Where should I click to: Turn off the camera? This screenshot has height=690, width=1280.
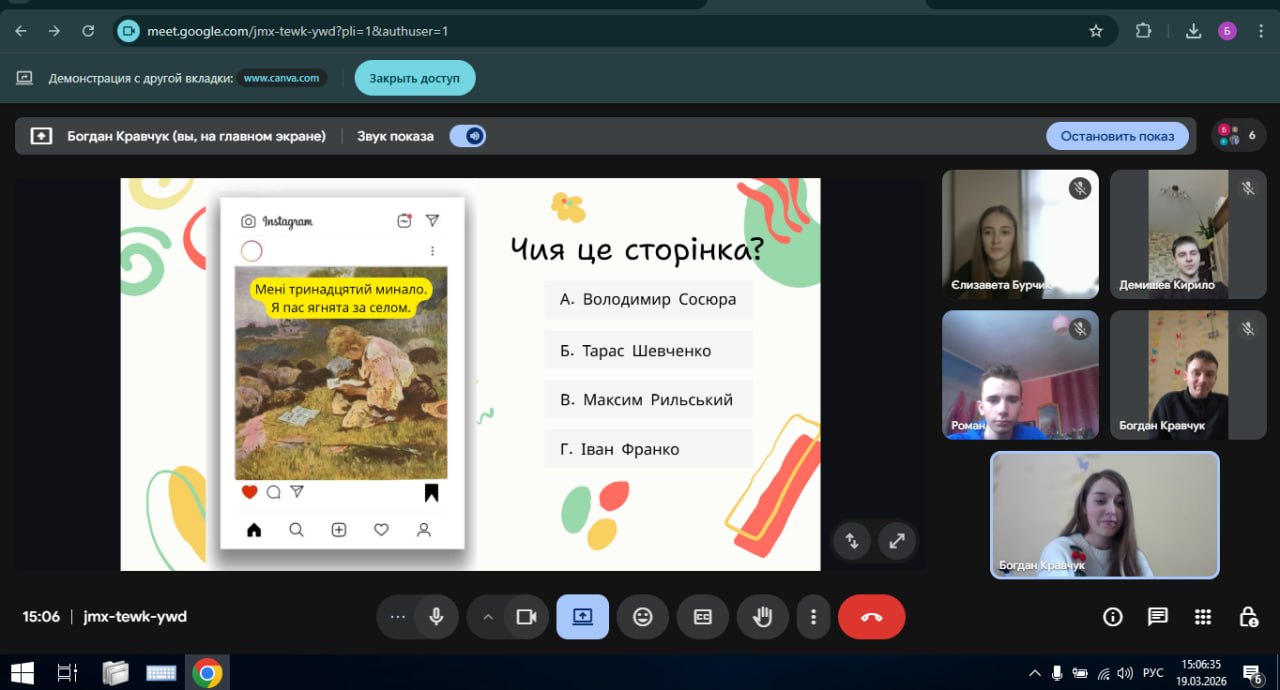pyautogui.click(x=526, y=617)
